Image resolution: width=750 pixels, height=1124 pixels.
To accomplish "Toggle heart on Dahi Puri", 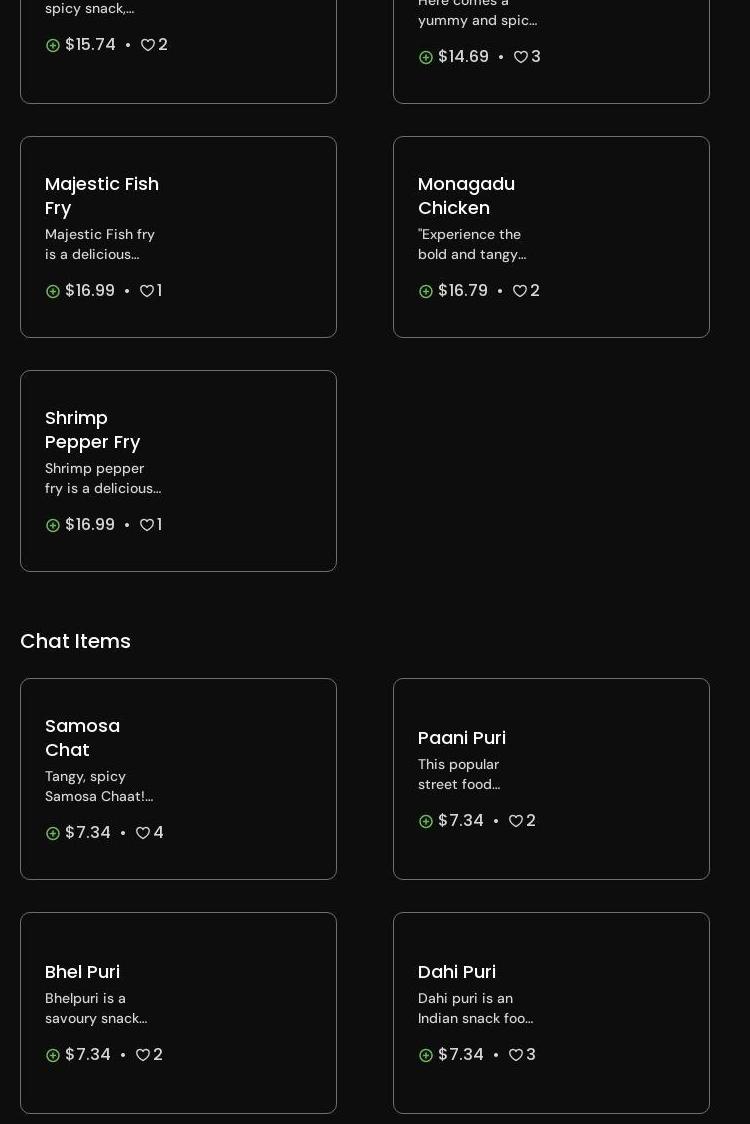I will pos(516,1055).
